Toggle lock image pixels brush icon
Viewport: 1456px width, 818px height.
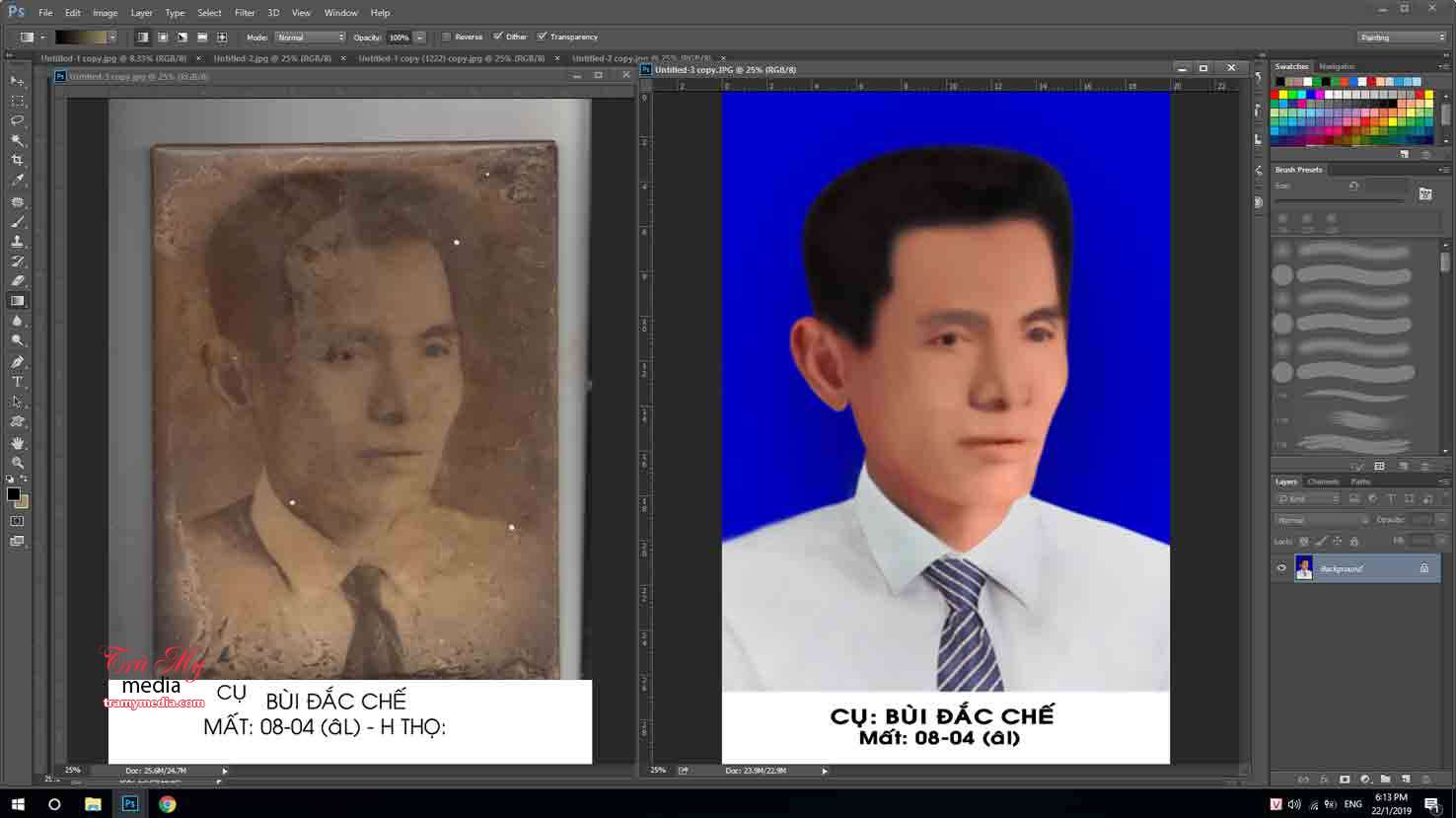click(1321, 541)
